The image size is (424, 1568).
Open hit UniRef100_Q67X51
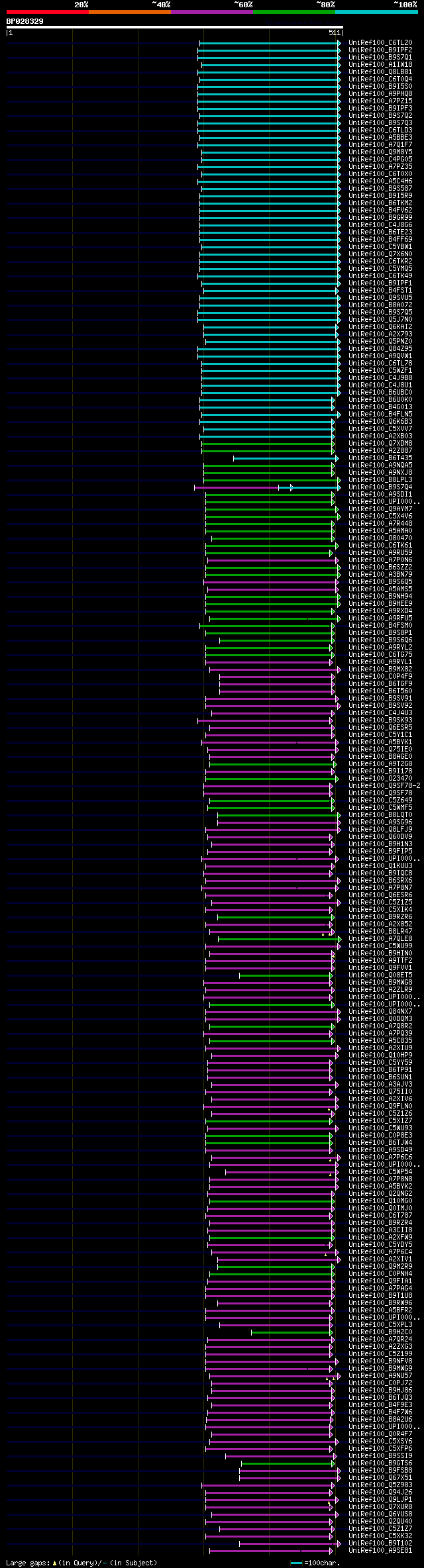pyautogui.click(x=380, y=1477)
